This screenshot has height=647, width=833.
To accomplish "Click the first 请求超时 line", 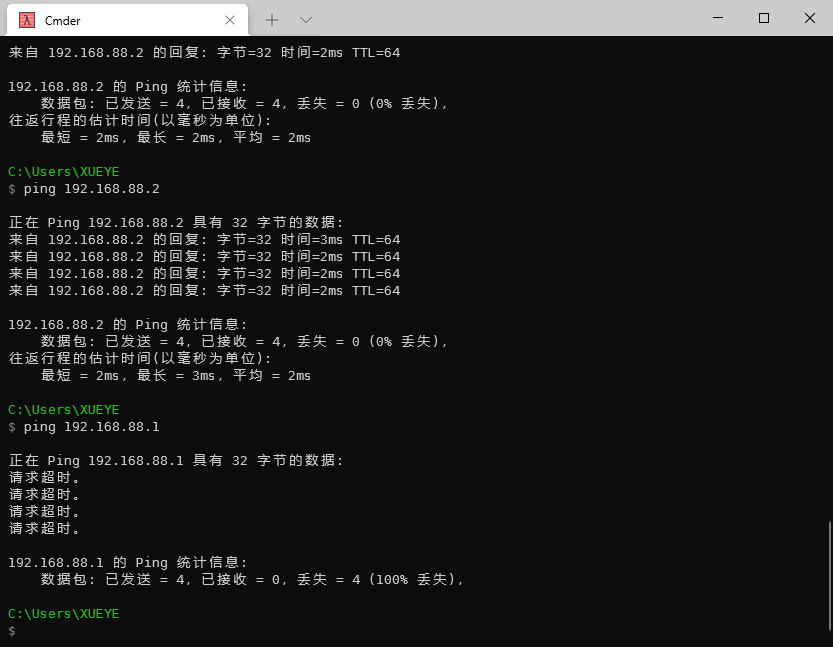I will pos(44,477).
